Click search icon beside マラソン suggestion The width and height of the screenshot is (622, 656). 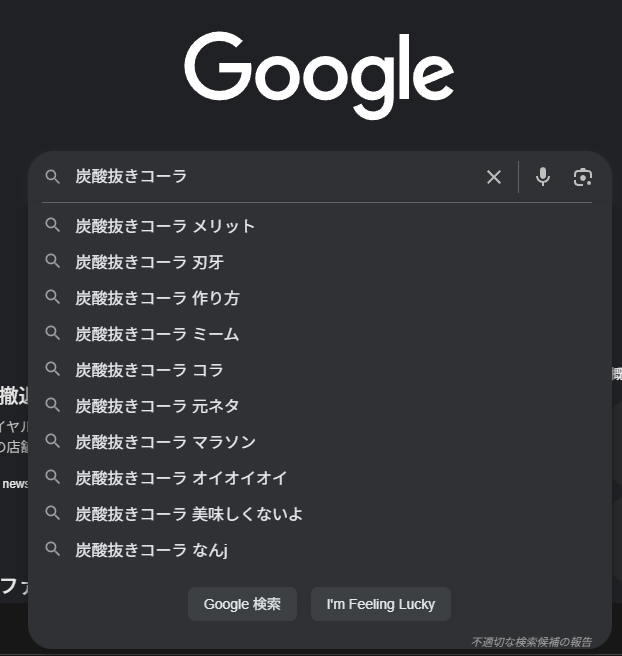point(53,442)
